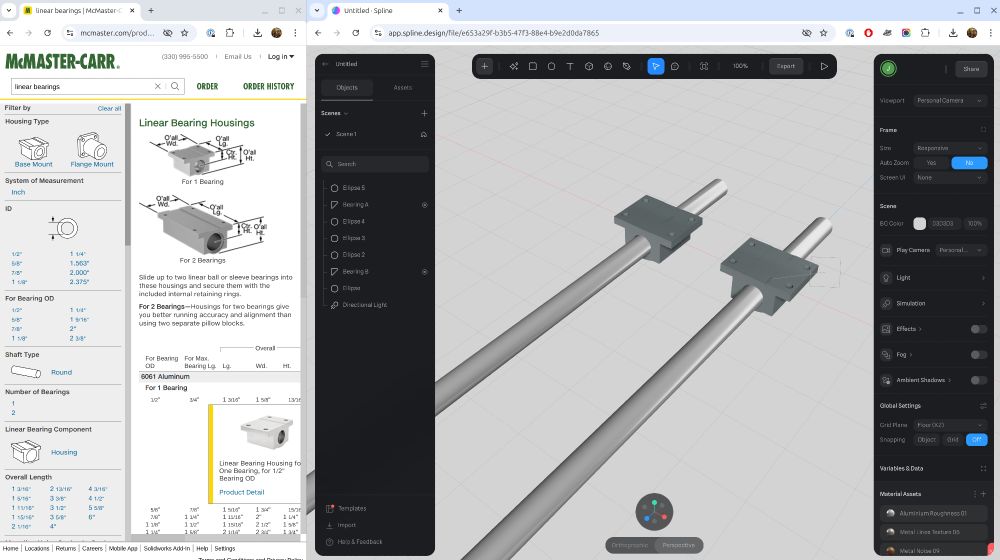Click the user avatar J in Spline

click(x=888, y=68)
